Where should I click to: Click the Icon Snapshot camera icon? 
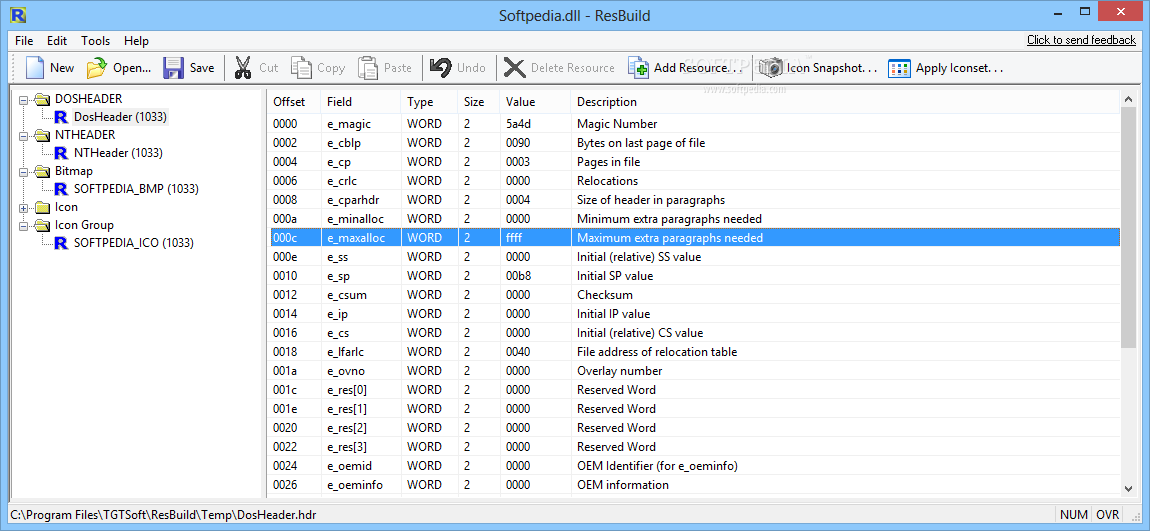click(771, 68)
